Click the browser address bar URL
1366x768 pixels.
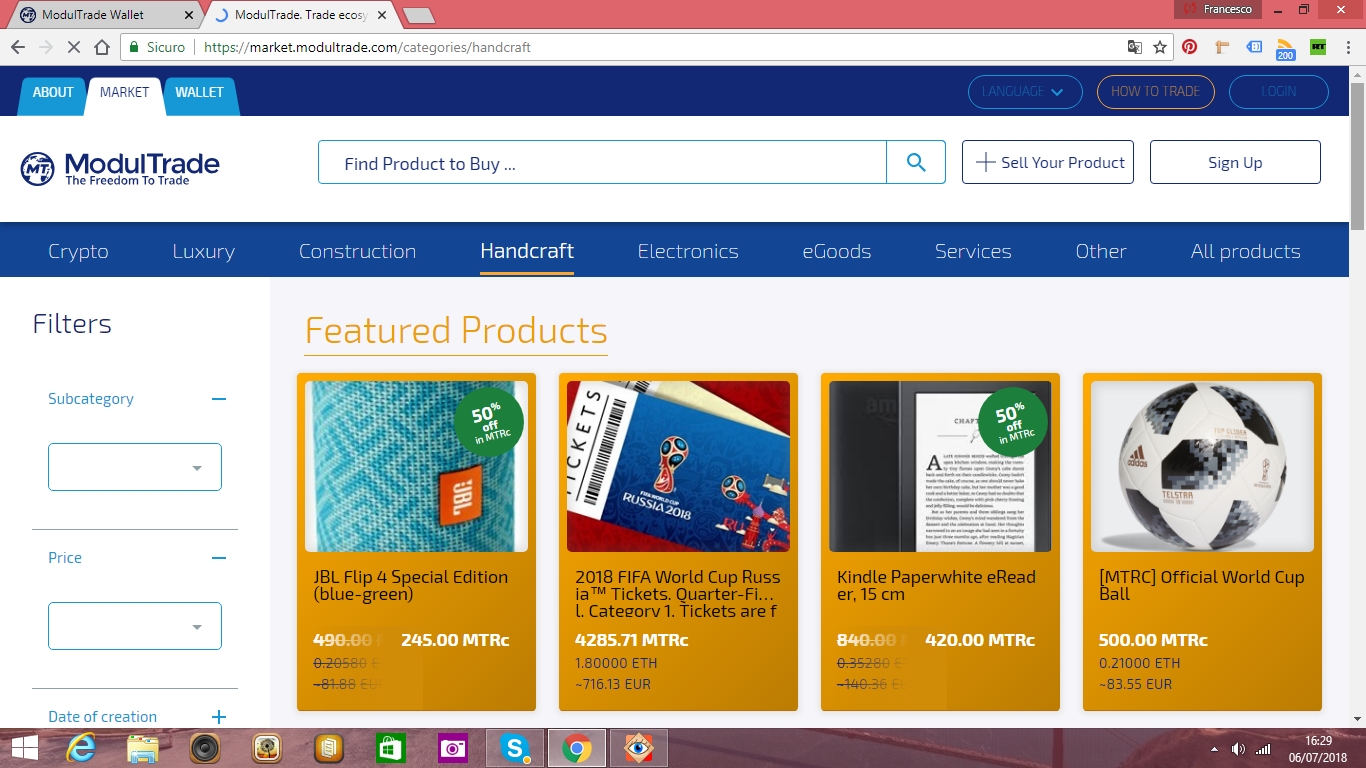(x=367, y=47)
